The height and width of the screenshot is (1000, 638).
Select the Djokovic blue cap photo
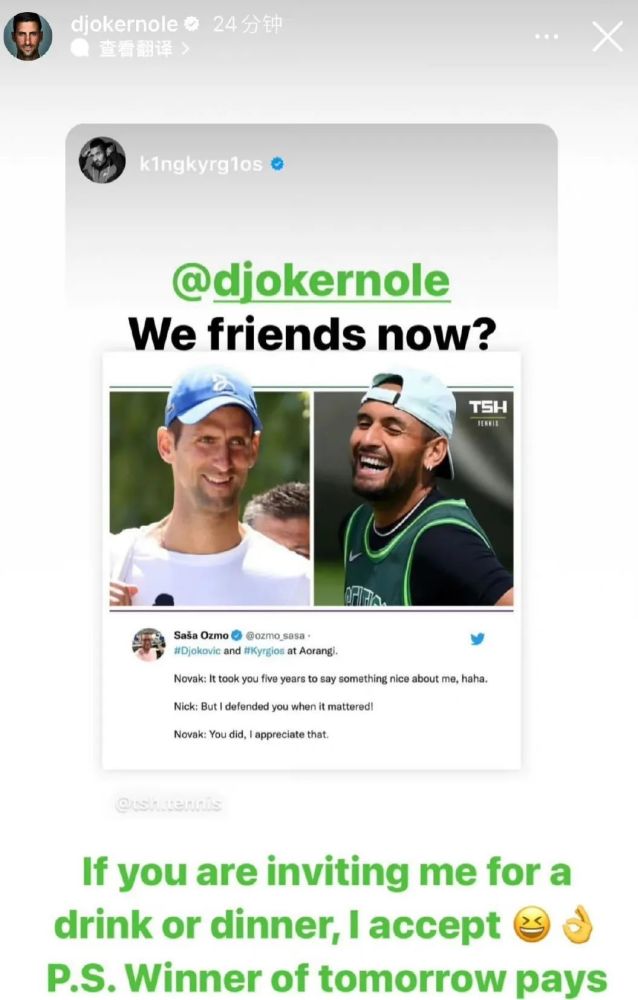point(210,498)
